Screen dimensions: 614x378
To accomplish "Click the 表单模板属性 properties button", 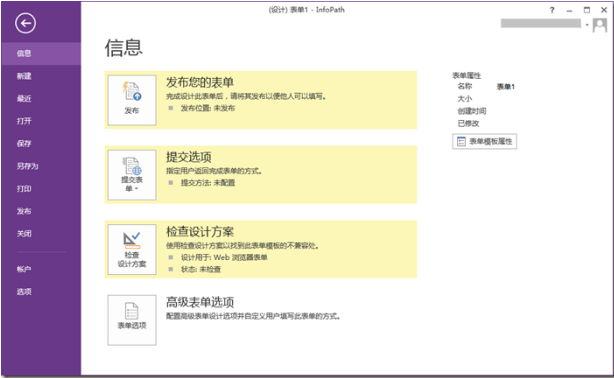I will click(484, 141).
